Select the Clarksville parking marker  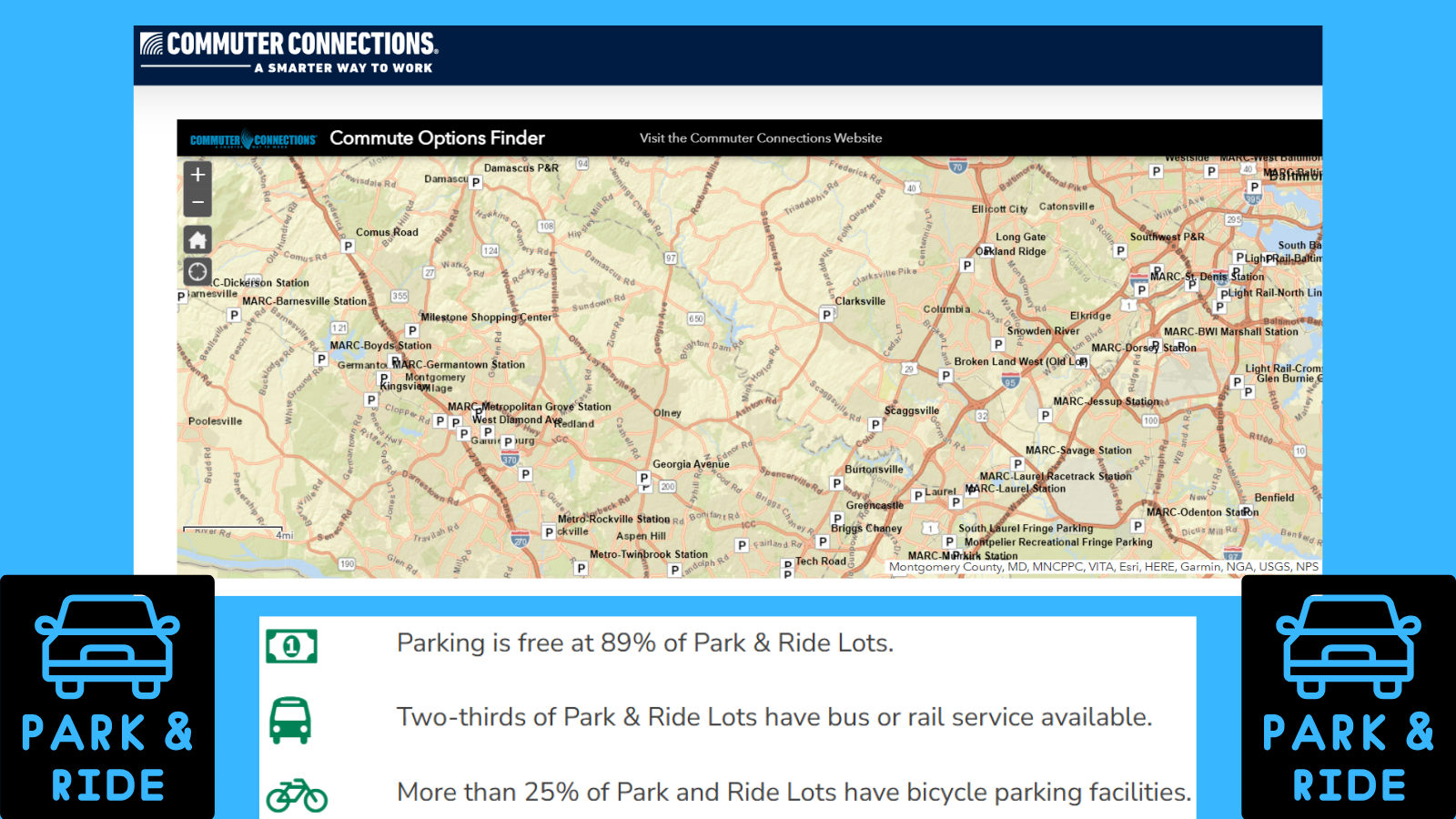click(x=826, y=315)
